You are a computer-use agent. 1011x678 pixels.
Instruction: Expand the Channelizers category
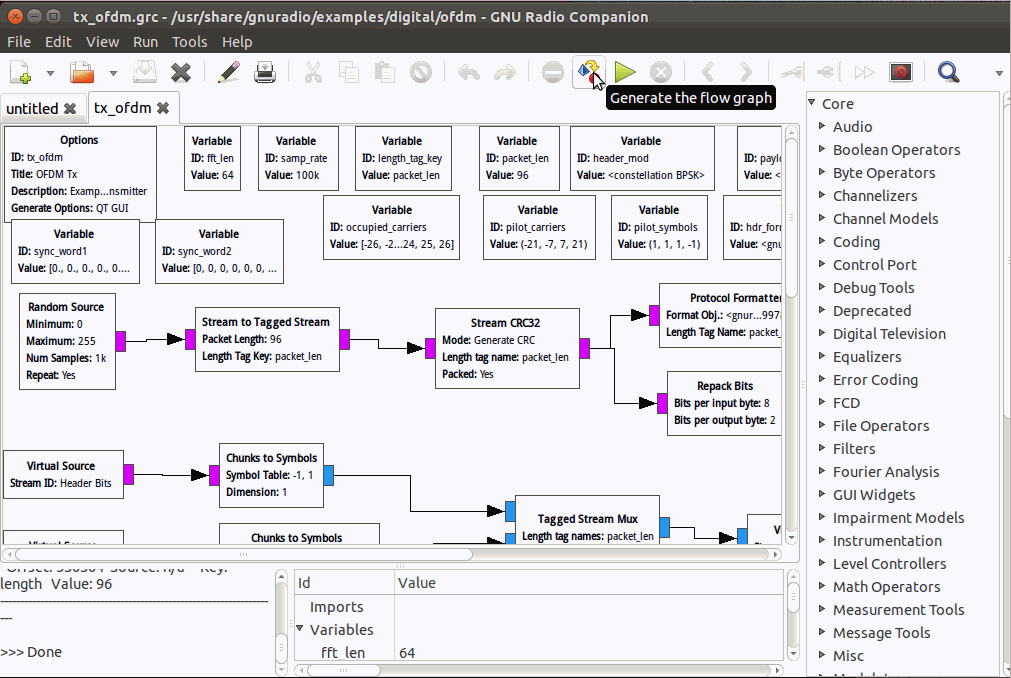(x=821, y=195)
